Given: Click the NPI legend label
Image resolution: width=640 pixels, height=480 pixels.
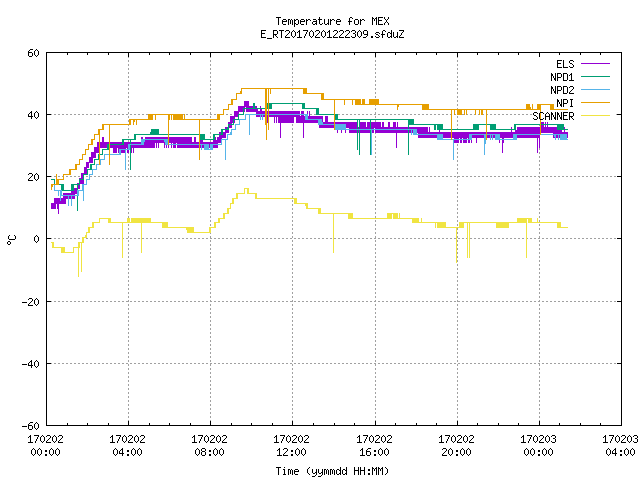Looking at the screenshot, I should pyautogui.click(x=565, y=103).
